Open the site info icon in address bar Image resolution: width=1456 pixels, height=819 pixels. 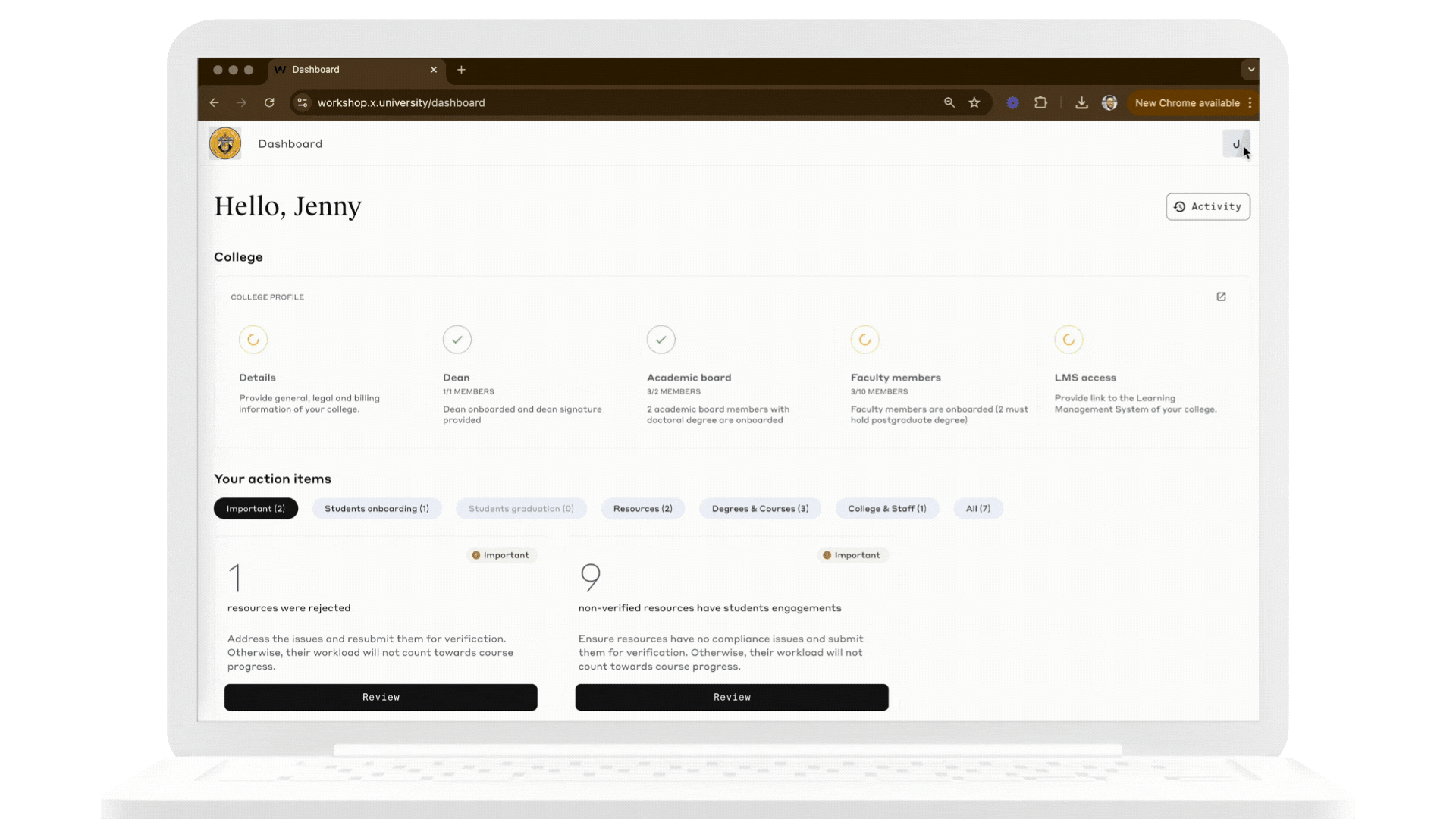(x=302, y=102)
